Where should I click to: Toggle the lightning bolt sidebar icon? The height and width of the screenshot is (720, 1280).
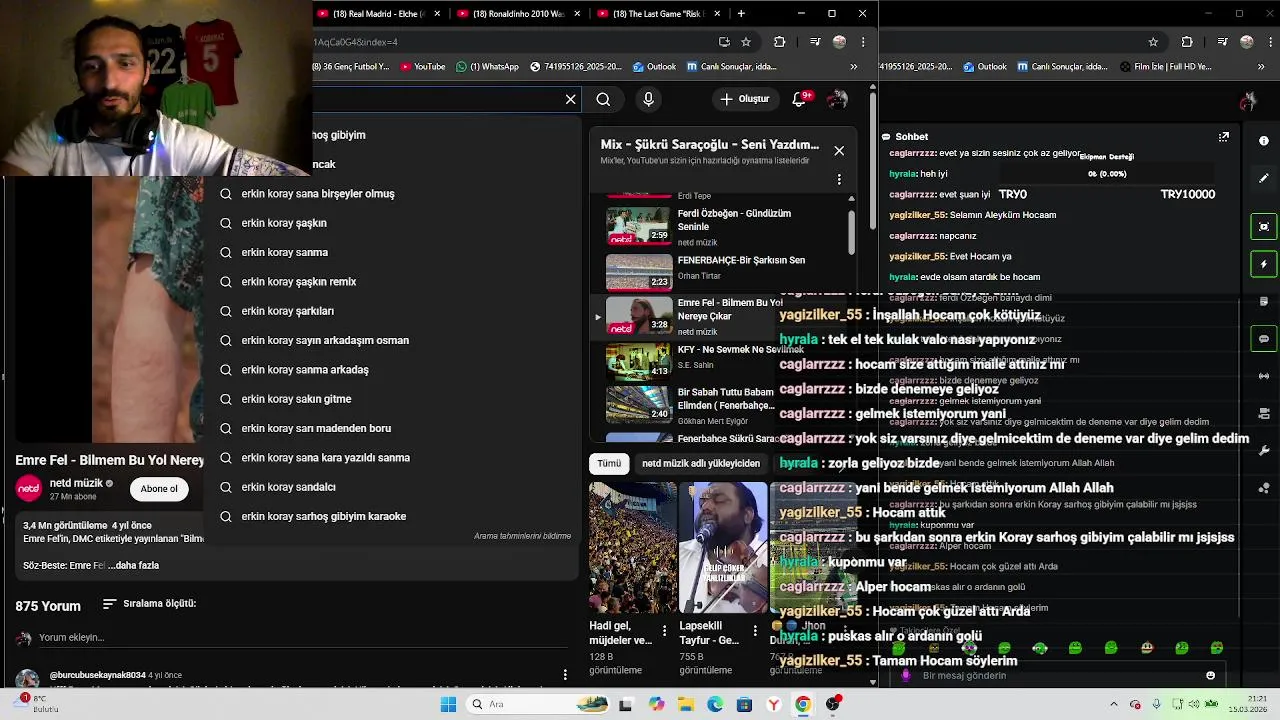(1264, 264)
